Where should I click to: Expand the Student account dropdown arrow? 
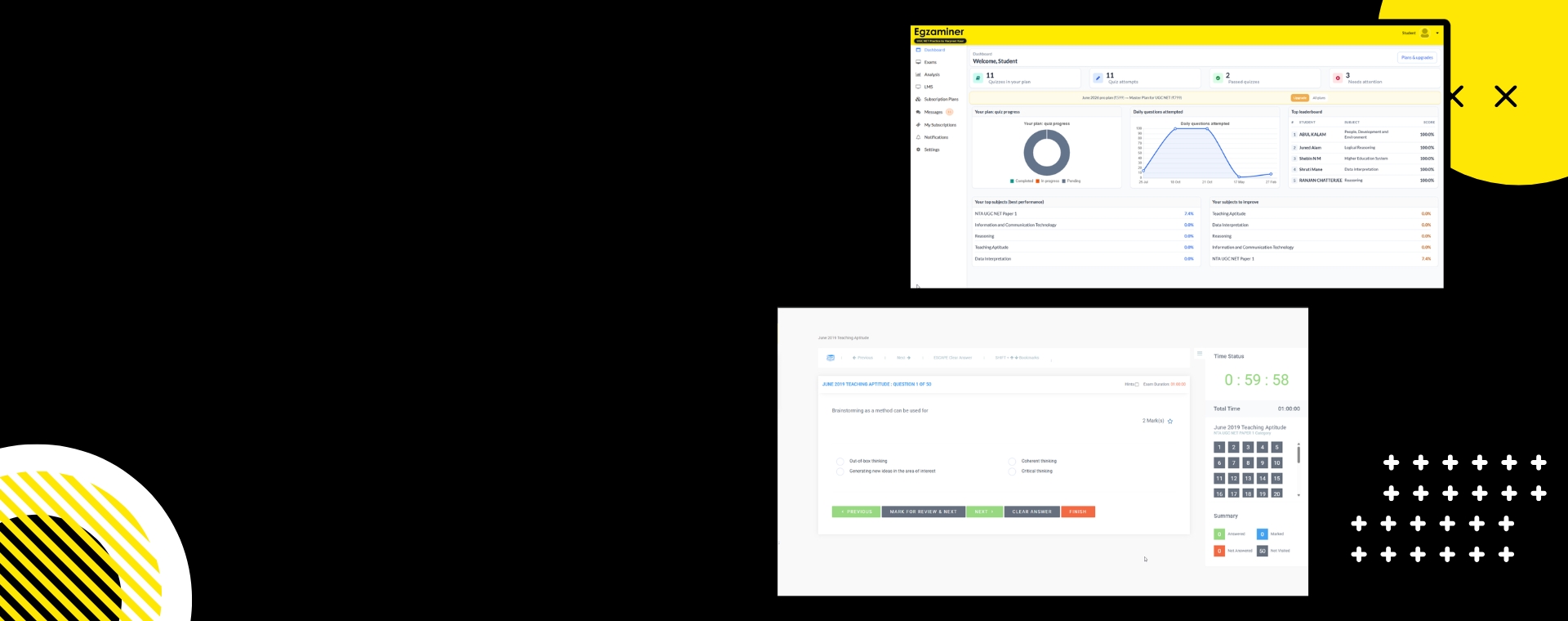click(1437, 34)
